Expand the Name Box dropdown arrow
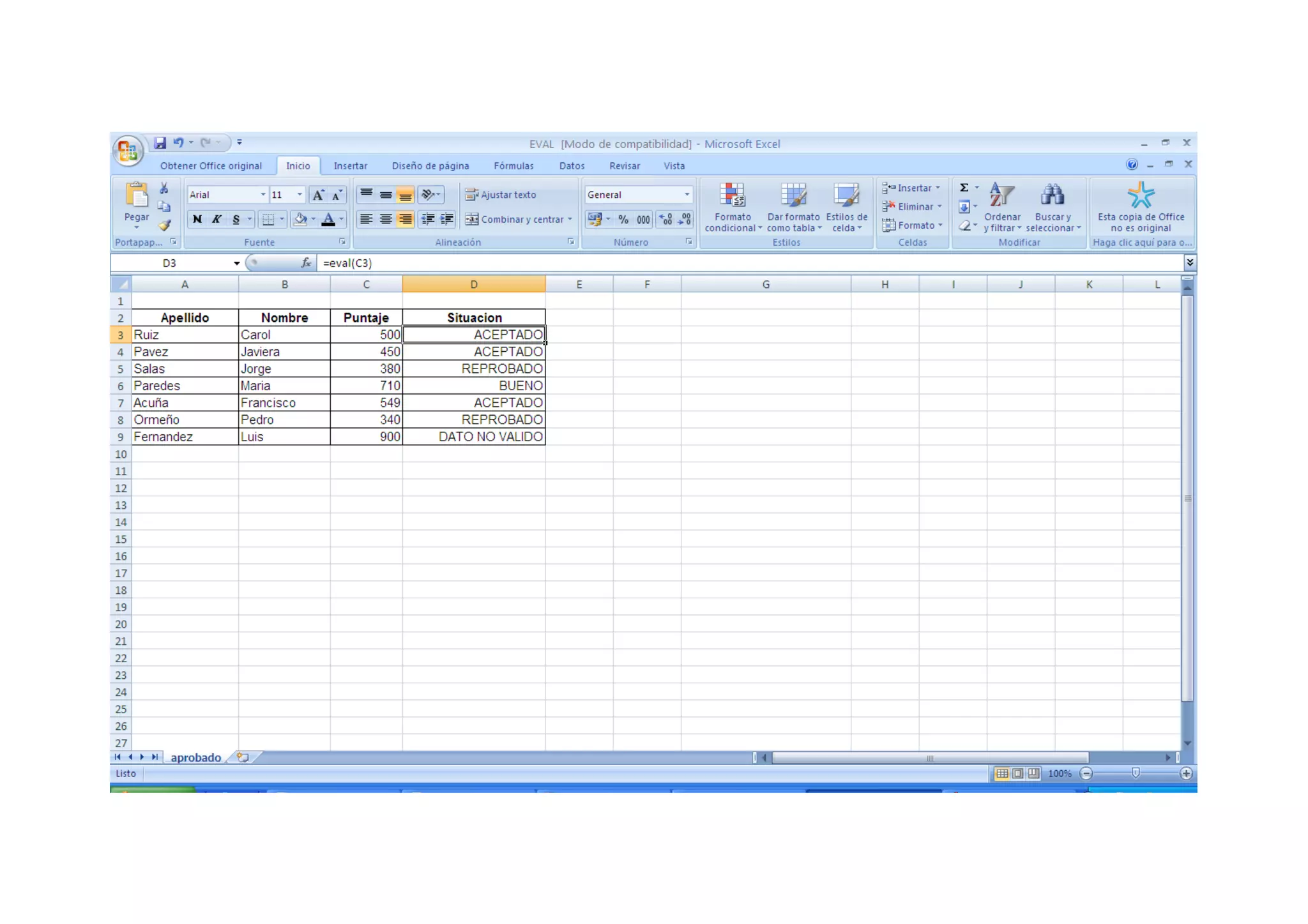The width and height of the screenshot is (1308, 924). [x=236, y=263]
